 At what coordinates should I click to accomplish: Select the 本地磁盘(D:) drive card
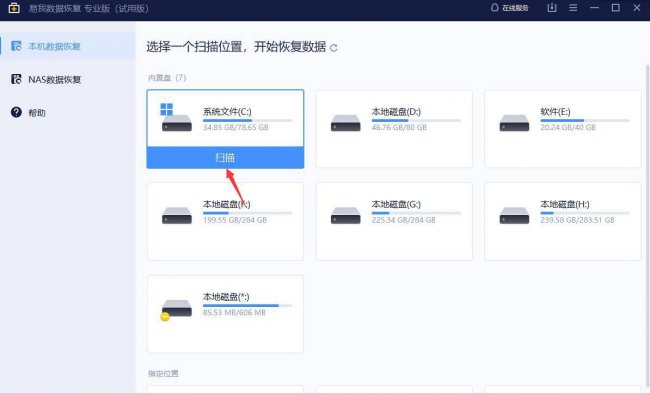(x=394, y=129)
